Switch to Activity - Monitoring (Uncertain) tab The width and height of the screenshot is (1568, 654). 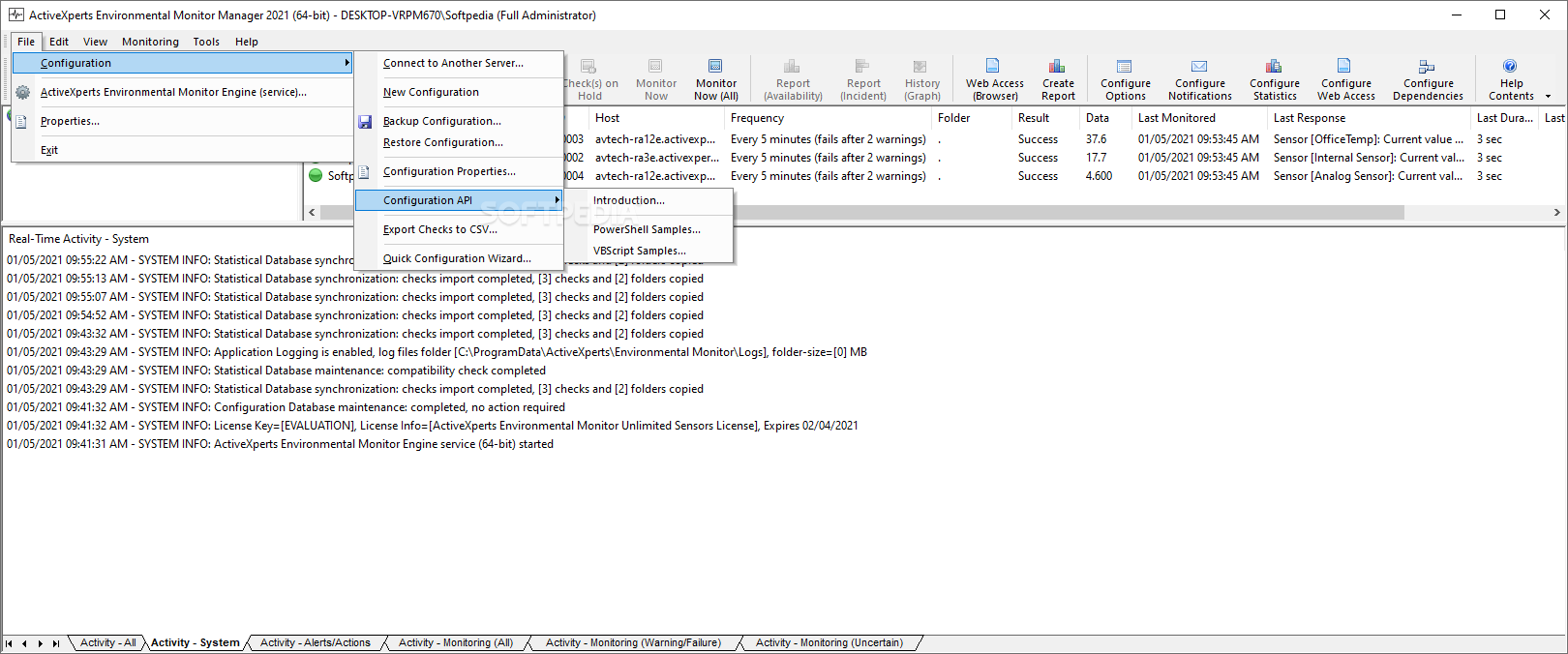click(829, 642)
